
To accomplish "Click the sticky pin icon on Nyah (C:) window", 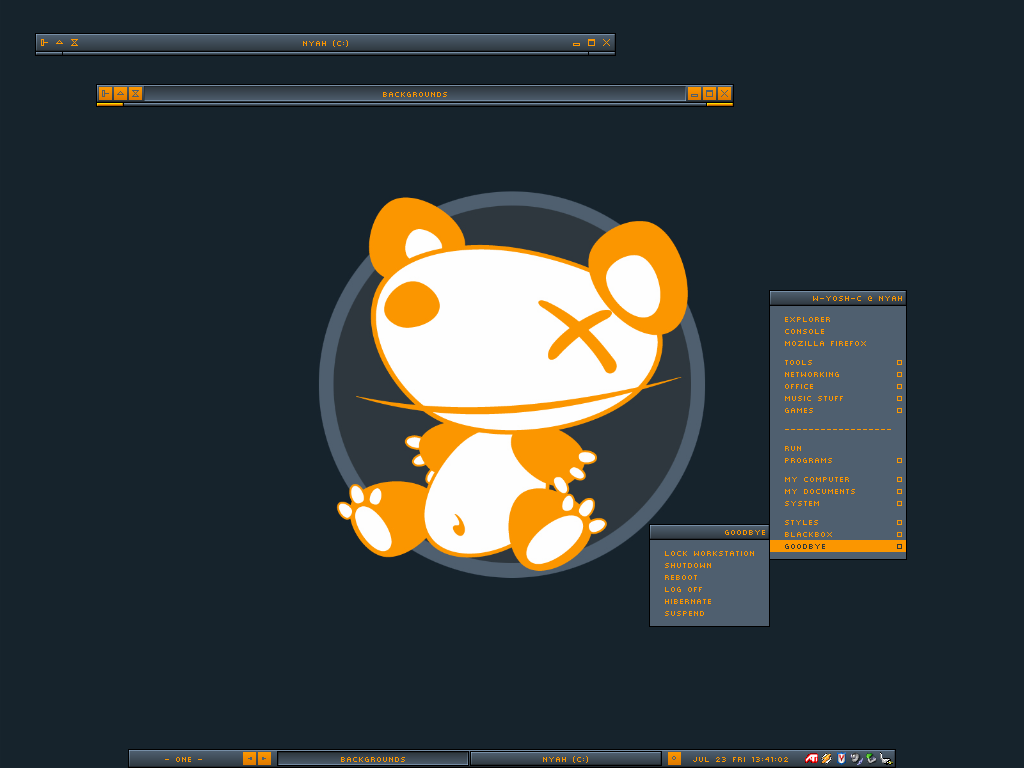I will (44, 42).
